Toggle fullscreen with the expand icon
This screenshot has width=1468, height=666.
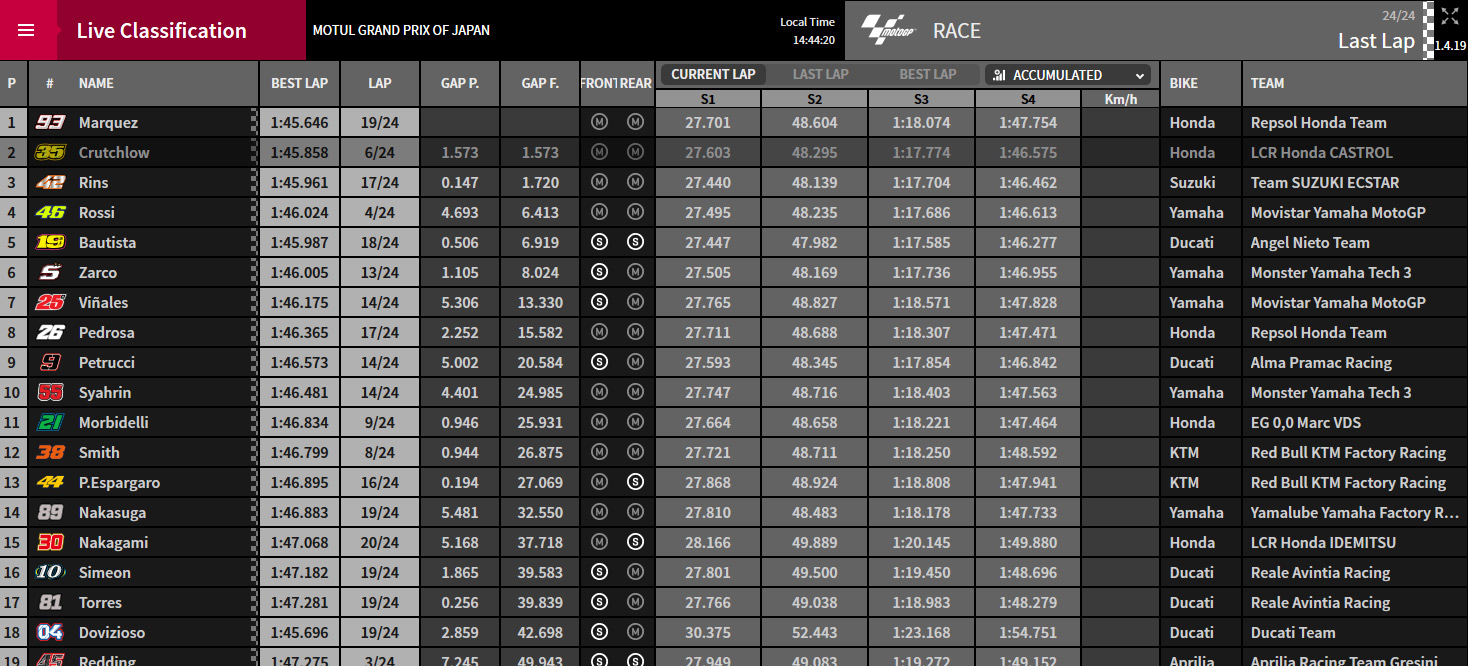pyautogui.click(x=1449, y=16)
